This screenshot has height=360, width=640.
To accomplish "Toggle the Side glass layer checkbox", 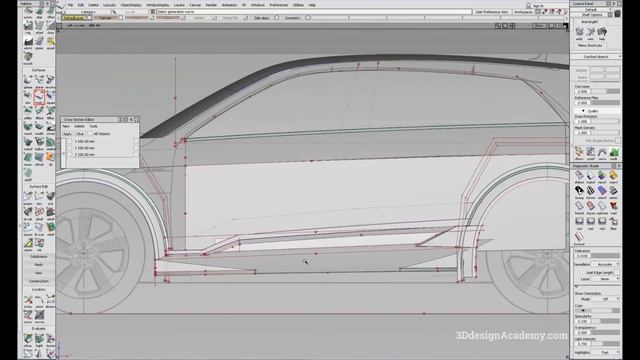I will click(277, 18).
